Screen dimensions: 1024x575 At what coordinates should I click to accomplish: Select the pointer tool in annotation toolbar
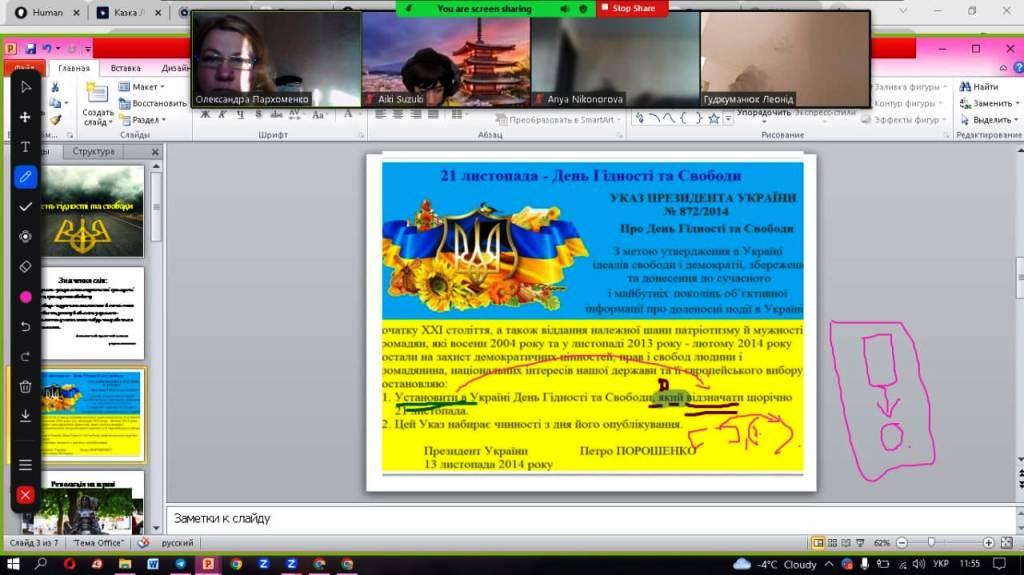coord(25,87)
